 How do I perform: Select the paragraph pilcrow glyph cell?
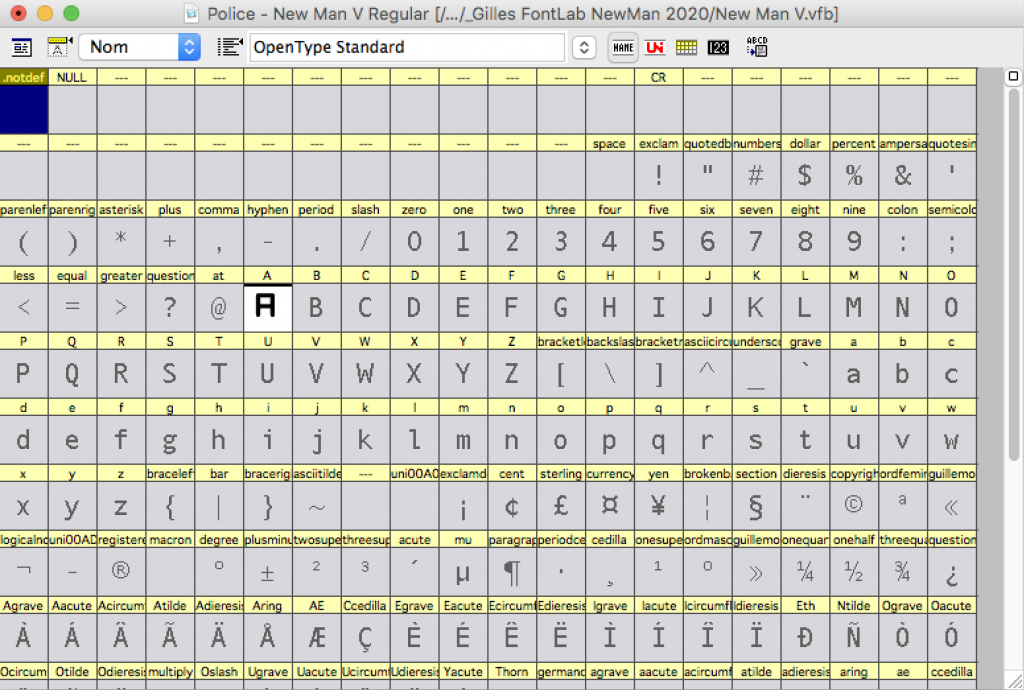tap(511, 571)
